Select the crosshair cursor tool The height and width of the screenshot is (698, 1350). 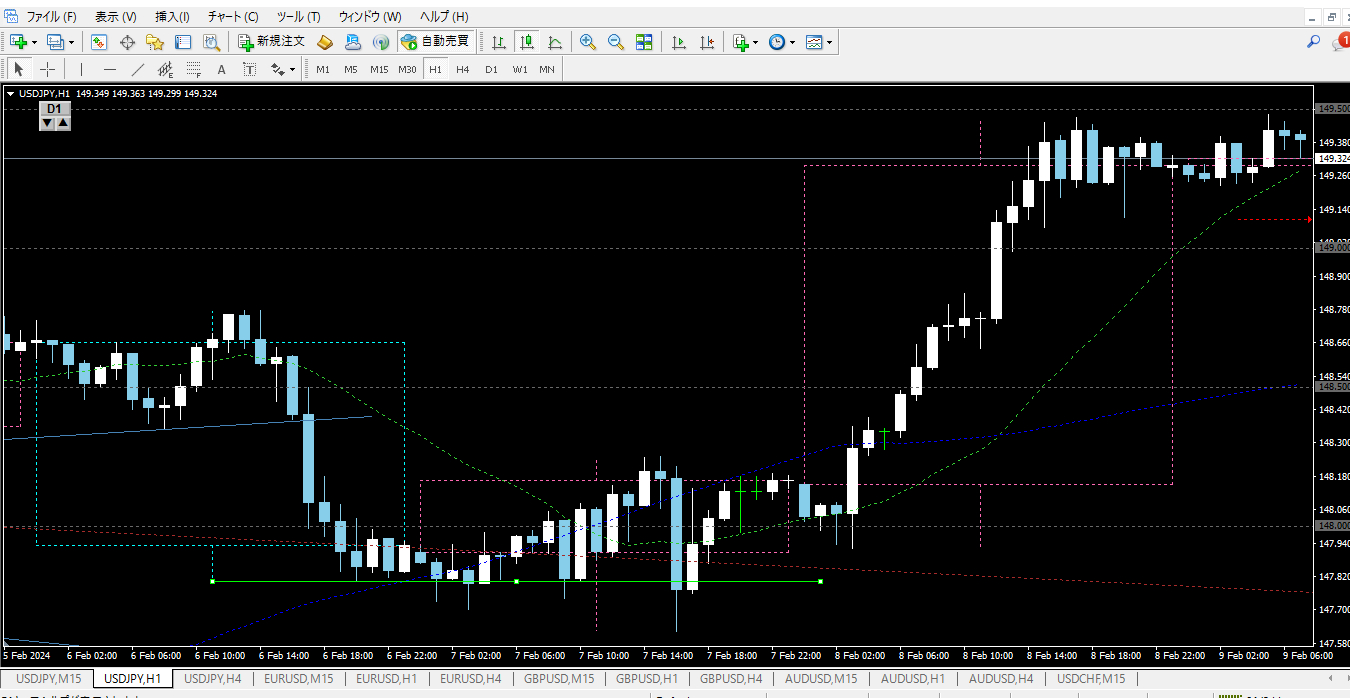pyautogui.click(x=47, y=69)
